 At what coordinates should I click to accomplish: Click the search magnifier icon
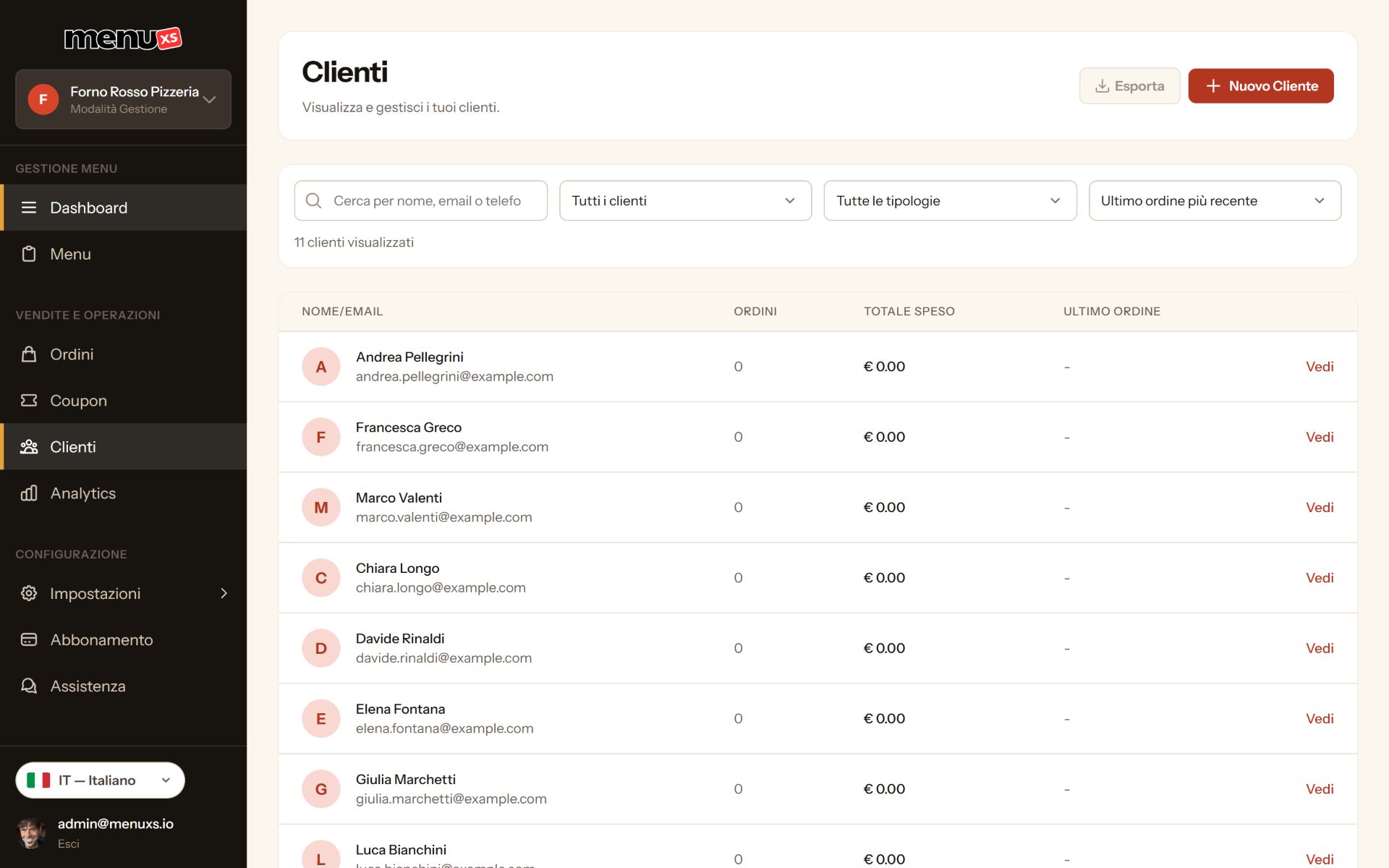click(x=313, y=200)
